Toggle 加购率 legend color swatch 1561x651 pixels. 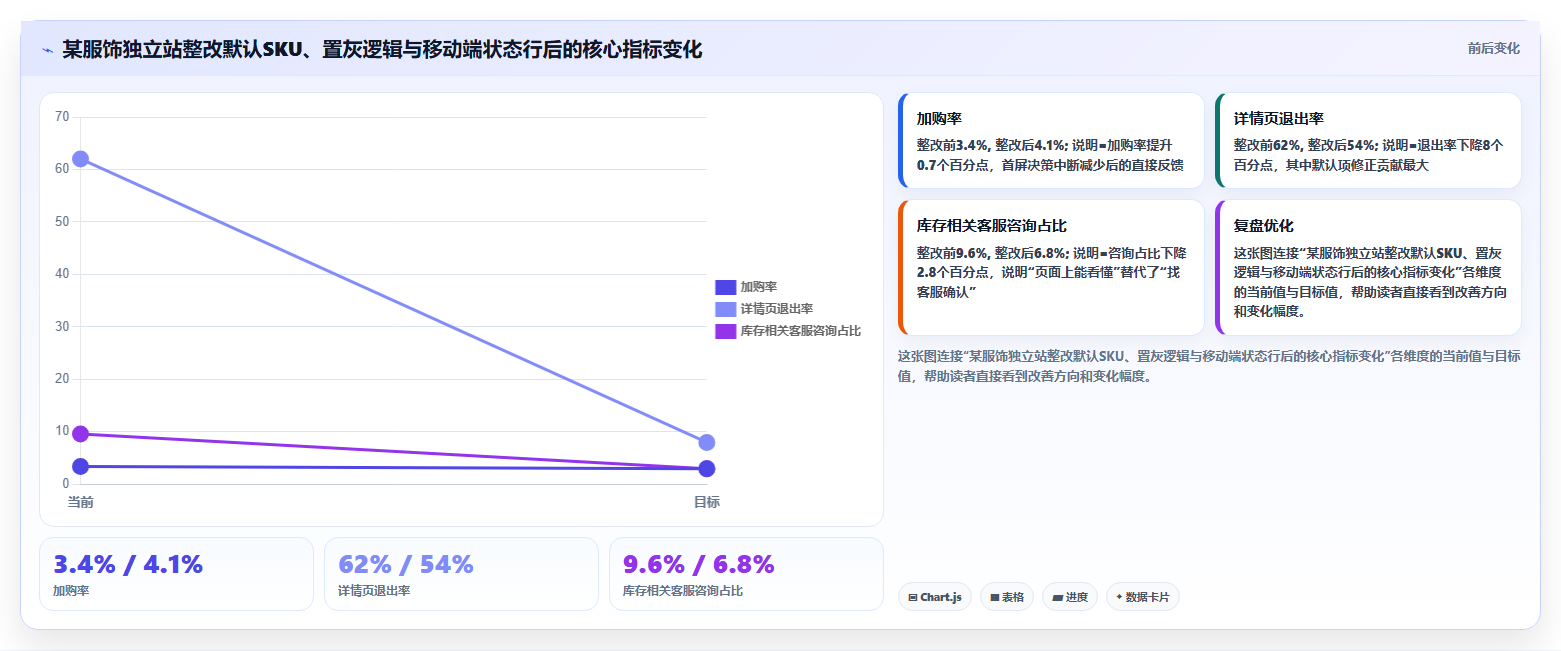tap(725, 287)
